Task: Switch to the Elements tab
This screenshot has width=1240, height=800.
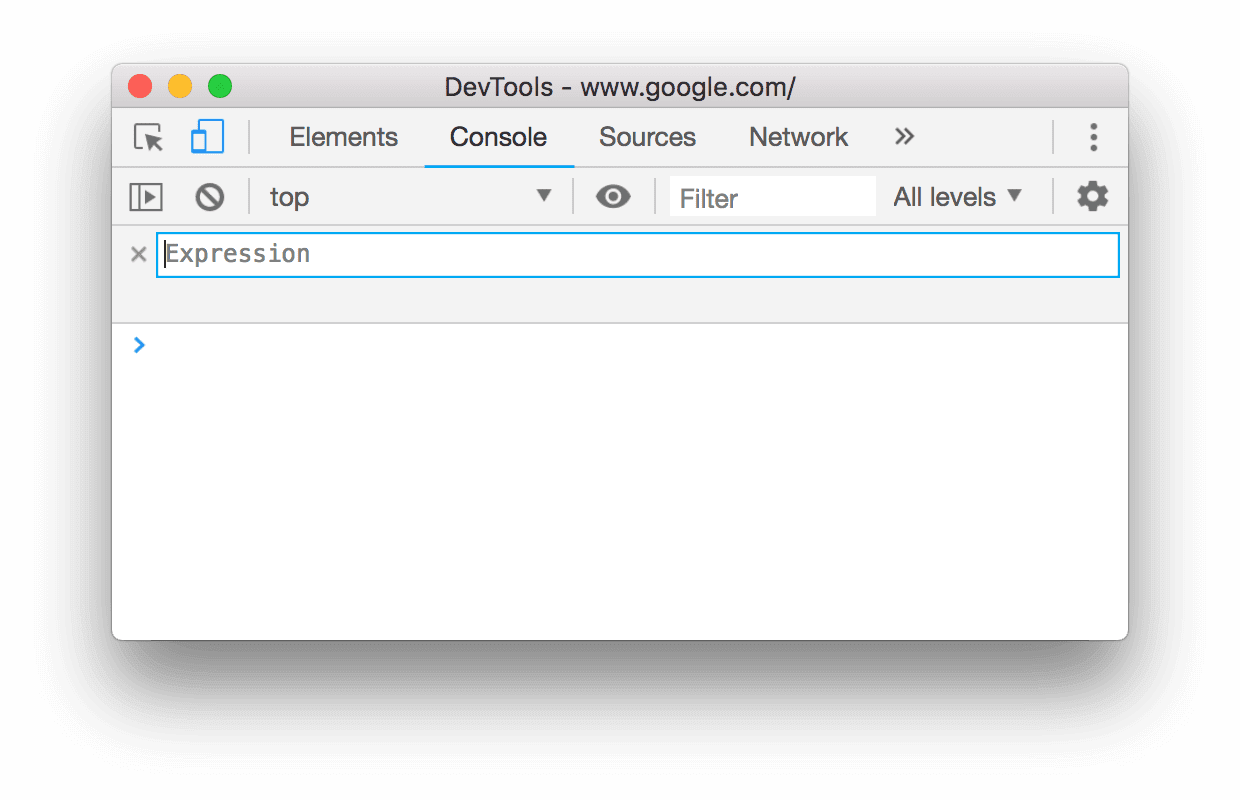Action: [x=344, y=137]
